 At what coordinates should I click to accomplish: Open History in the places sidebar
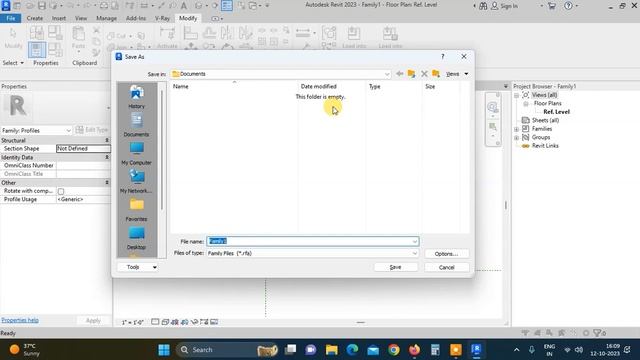tap(136, 97)
